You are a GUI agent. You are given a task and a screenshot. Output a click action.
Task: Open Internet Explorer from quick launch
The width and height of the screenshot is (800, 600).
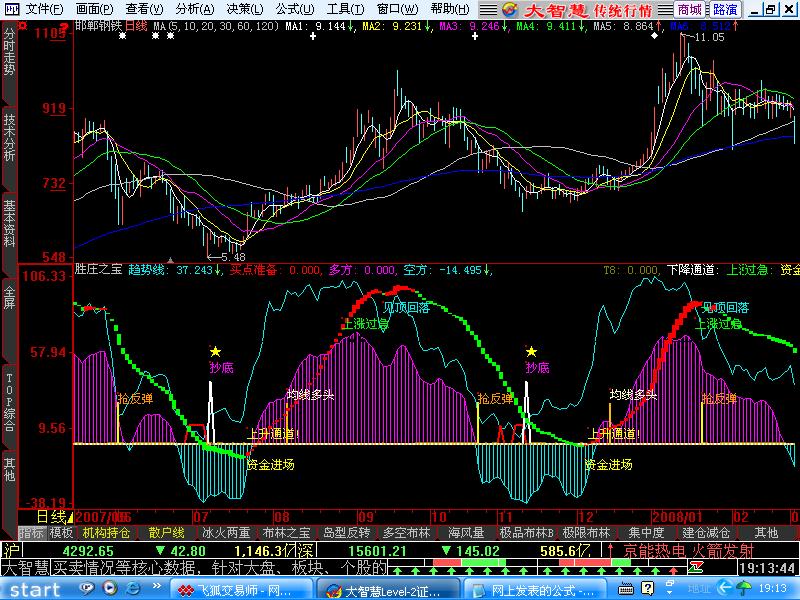pos(132,588)
